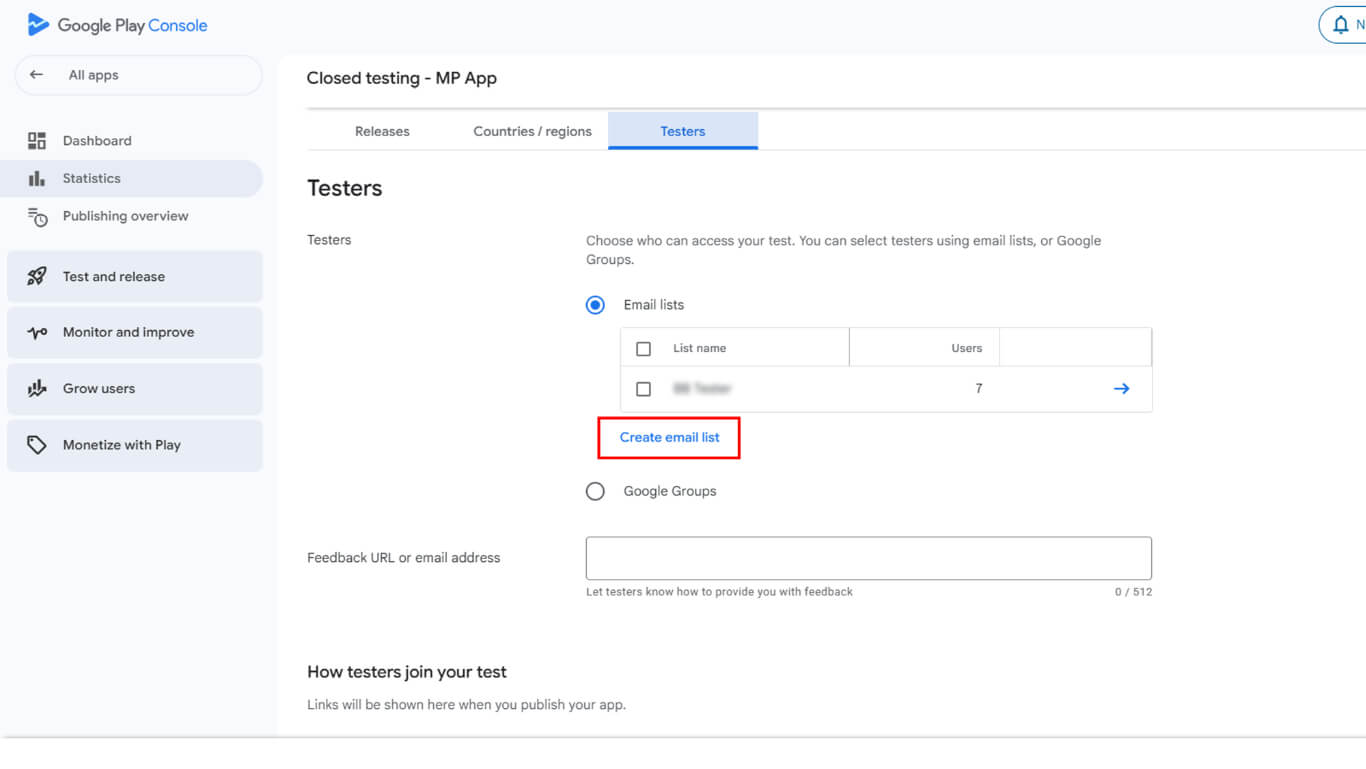Click the back arrow beside All apps

click(37, 75)
